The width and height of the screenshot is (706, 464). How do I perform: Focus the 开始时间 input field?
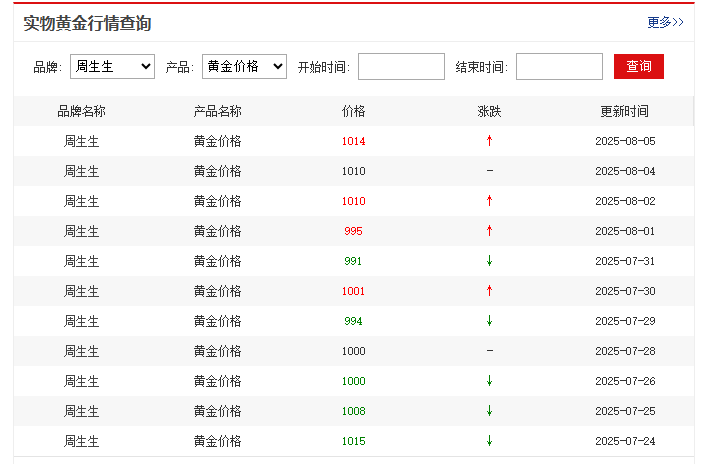[401, 67]
